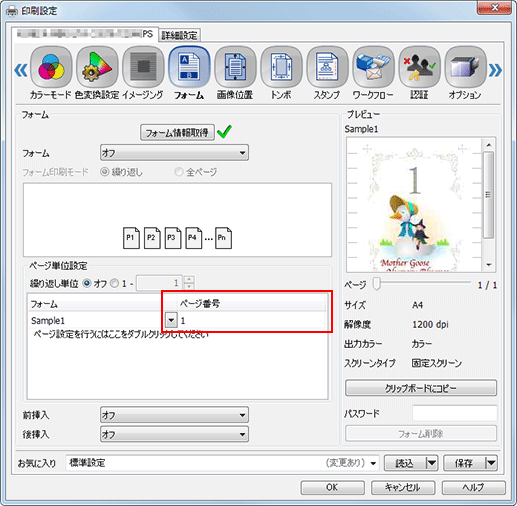
Task: Open the ワークフロー workflow icon
Action: 373,67
